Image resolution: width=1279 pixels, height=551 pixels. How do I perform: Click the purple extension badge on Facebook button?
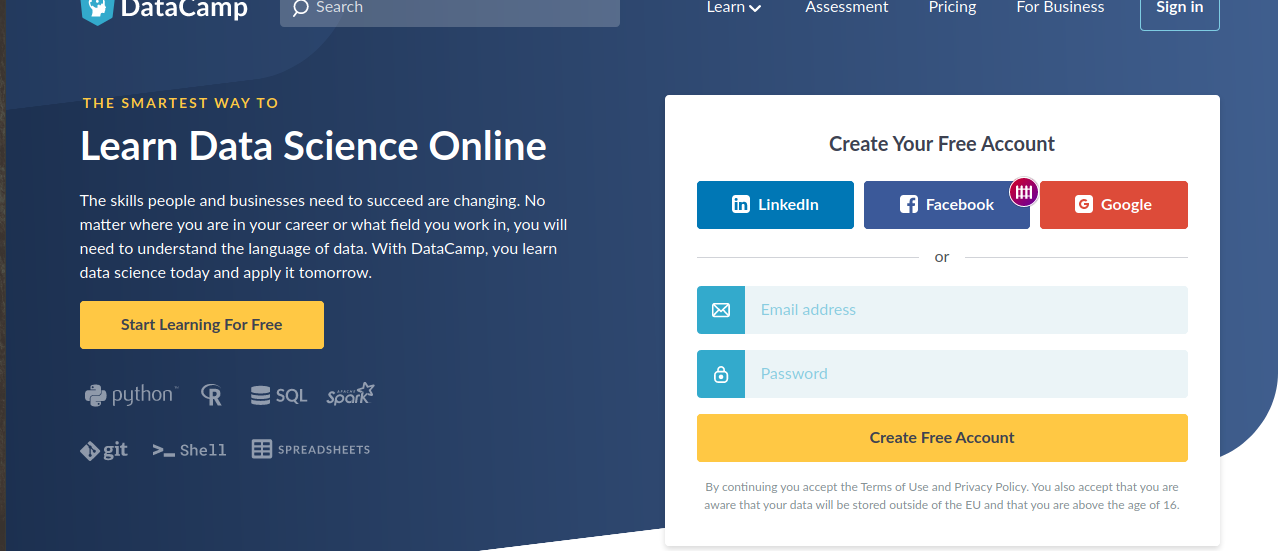1024,192
